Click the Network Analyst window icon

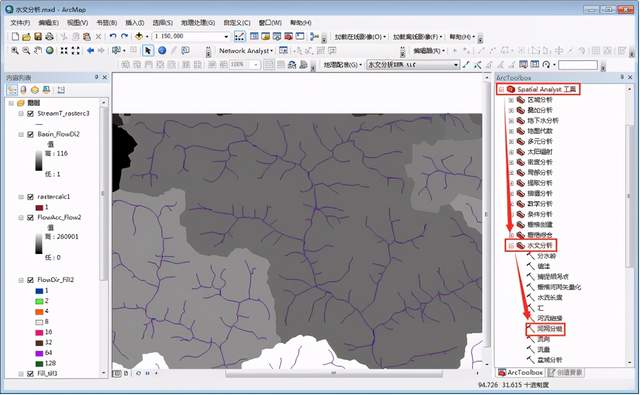click(x=283, y=51)
